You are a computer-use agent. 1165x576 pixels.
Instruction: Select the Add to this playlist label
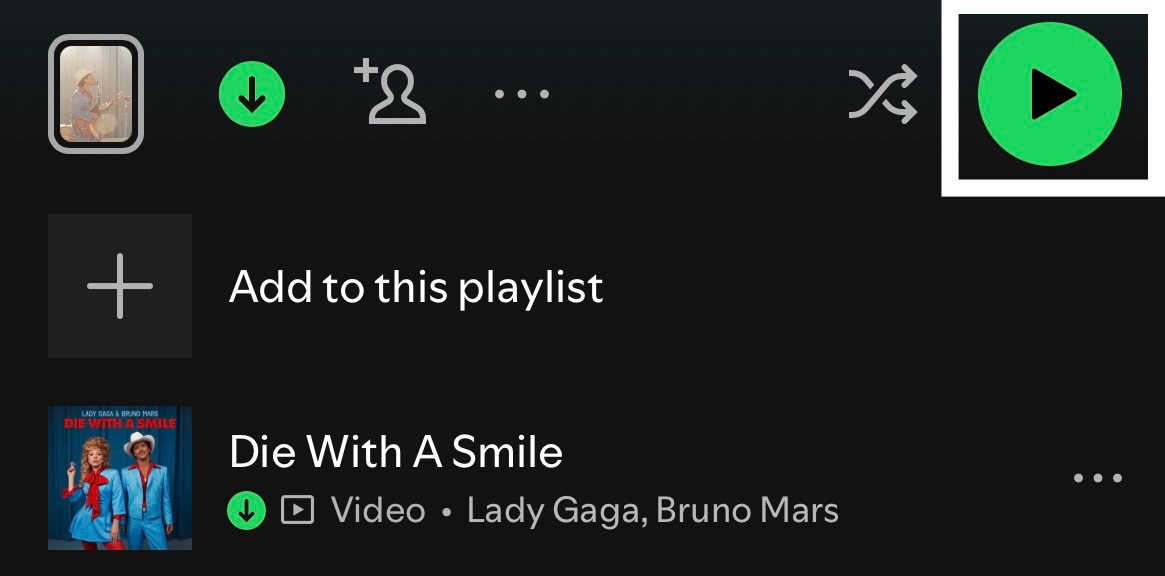pos(416,288)
